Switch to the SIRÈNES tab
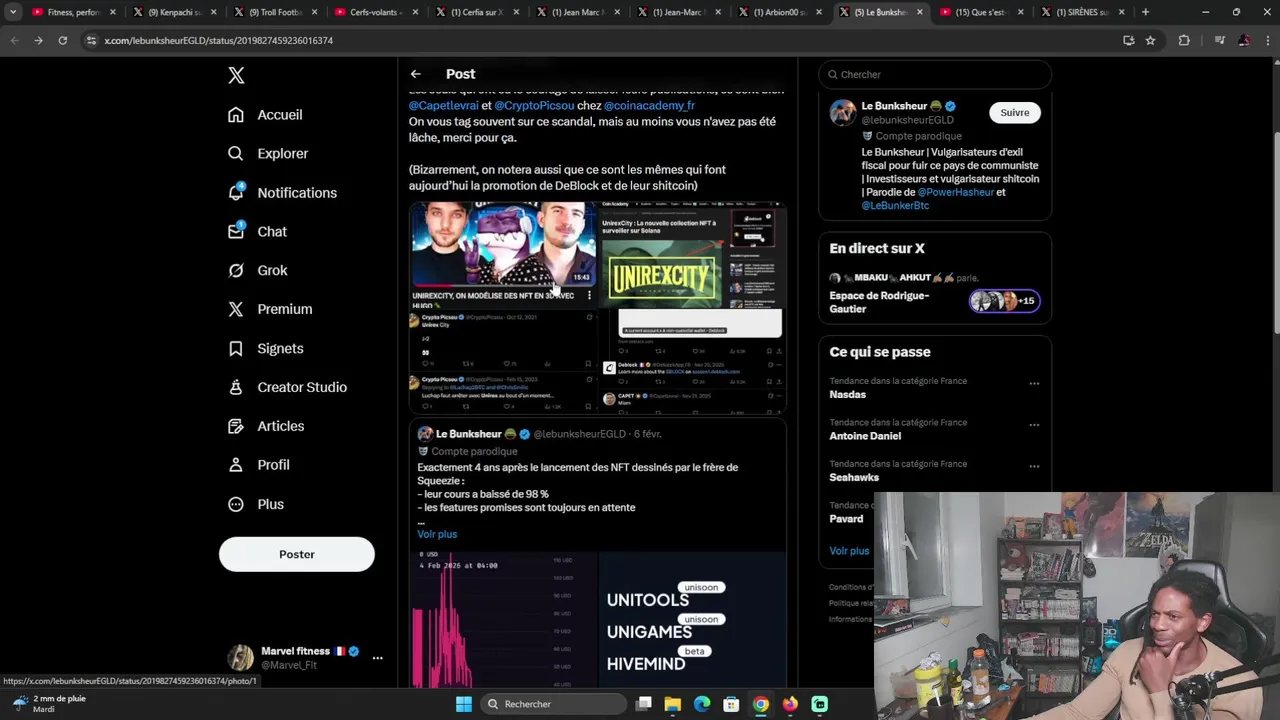 pyautogui.click(x=1082, y=12)
